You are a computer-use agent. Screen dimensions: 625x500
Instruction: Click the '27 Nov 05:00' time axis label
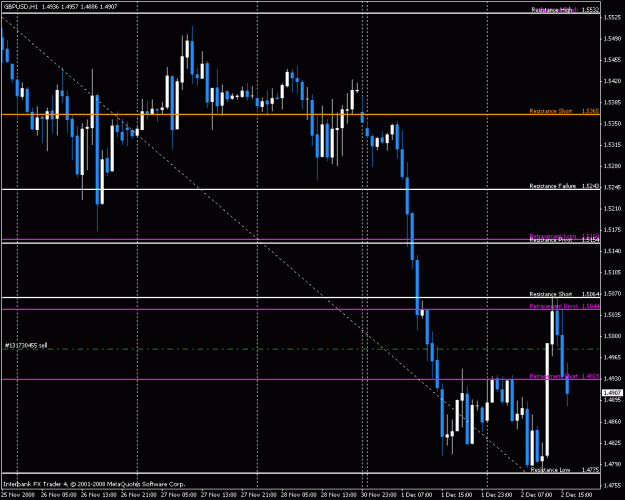178,495
